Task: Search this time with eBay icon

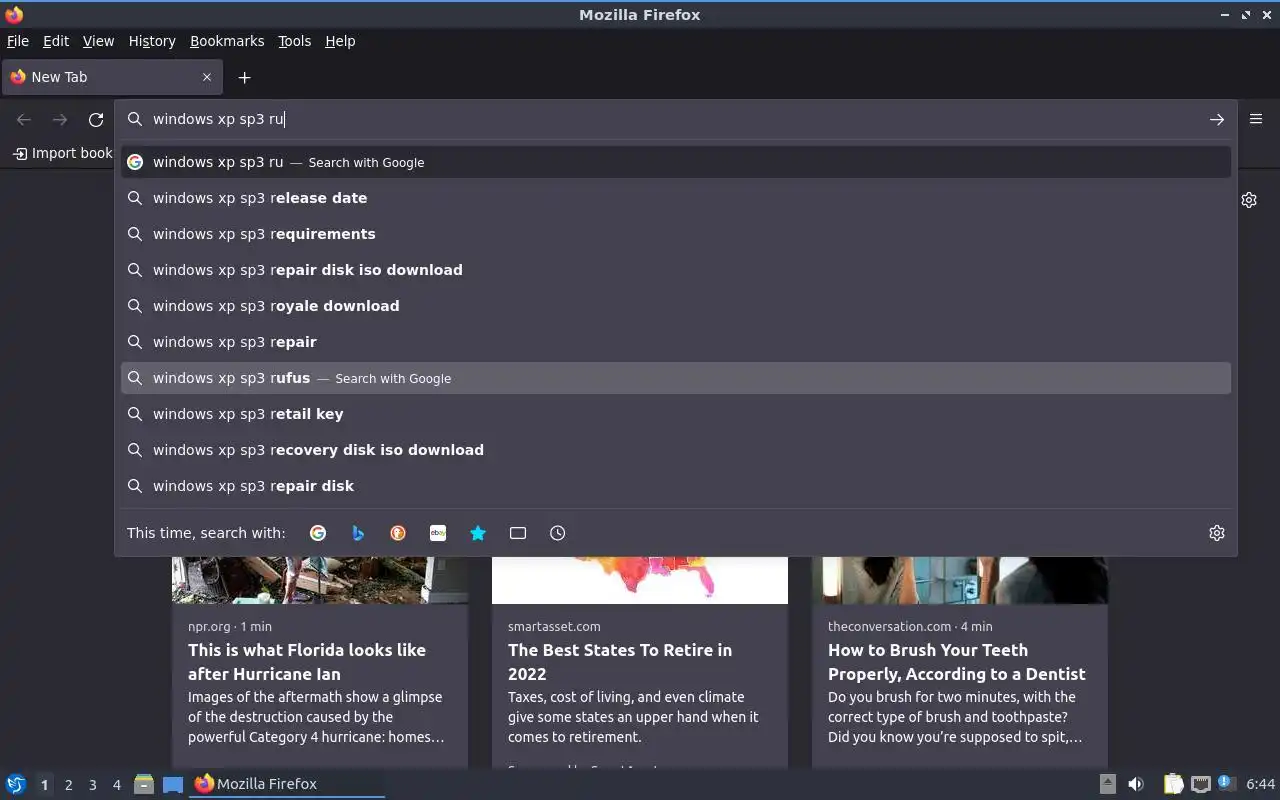Action: click(438, 533)
